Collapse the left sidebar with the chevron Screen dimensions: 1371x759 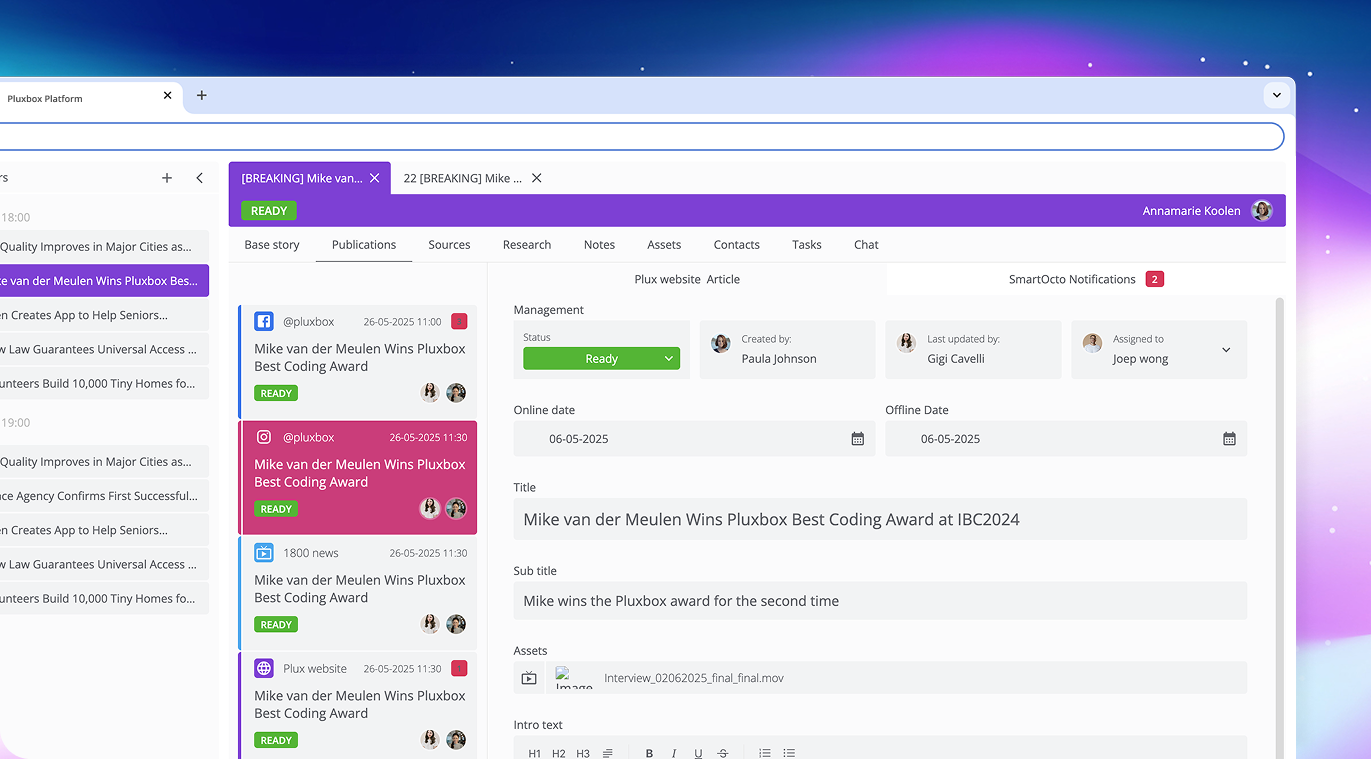[199, 178]
